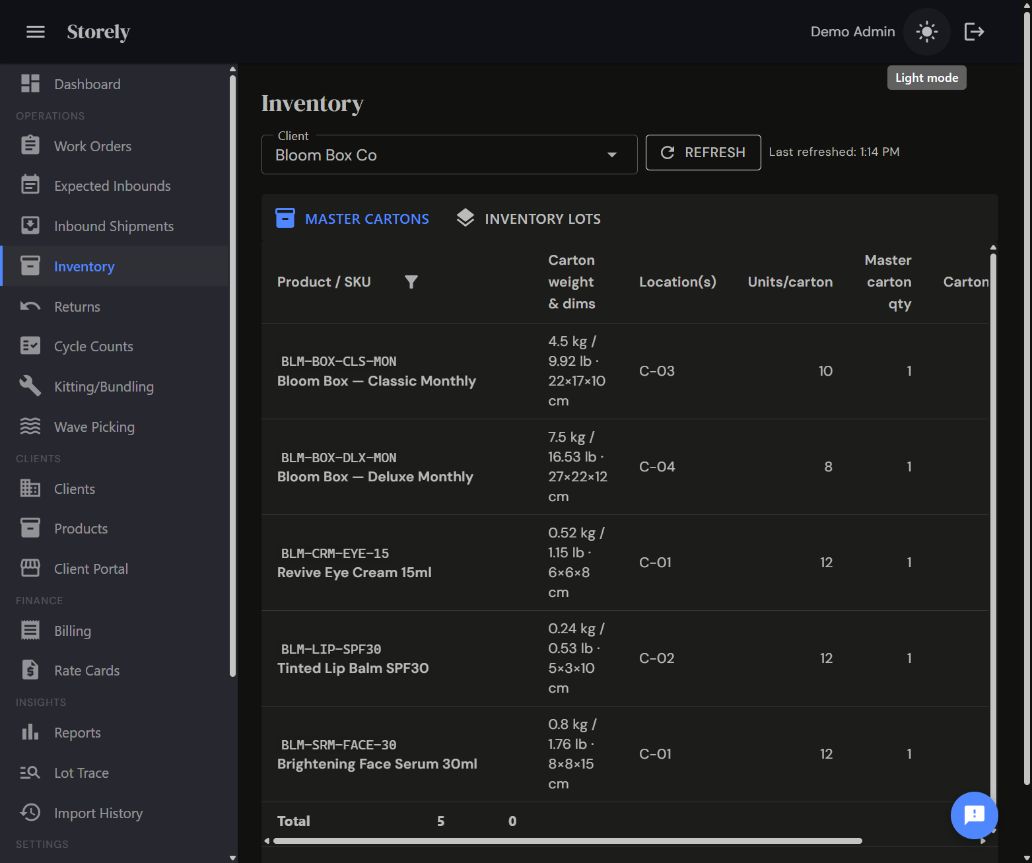Click the Import History clock icon
This screenshot has height=863, width=1032.
[x=30, y=813]
